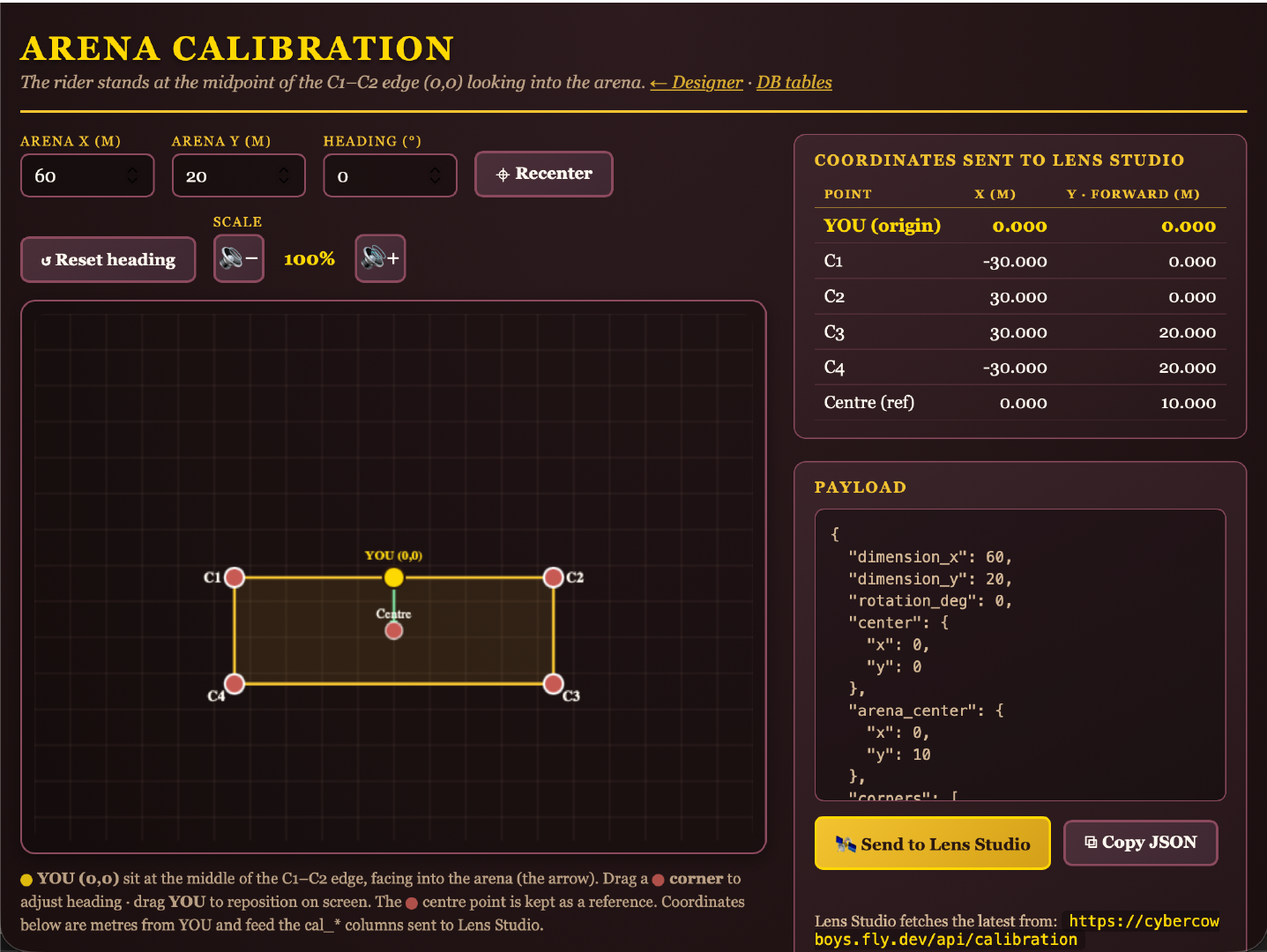Screen dimensions: 1267x952
Task: Click the C4 row X value -30.000
Action: [x=1015, y=368]
